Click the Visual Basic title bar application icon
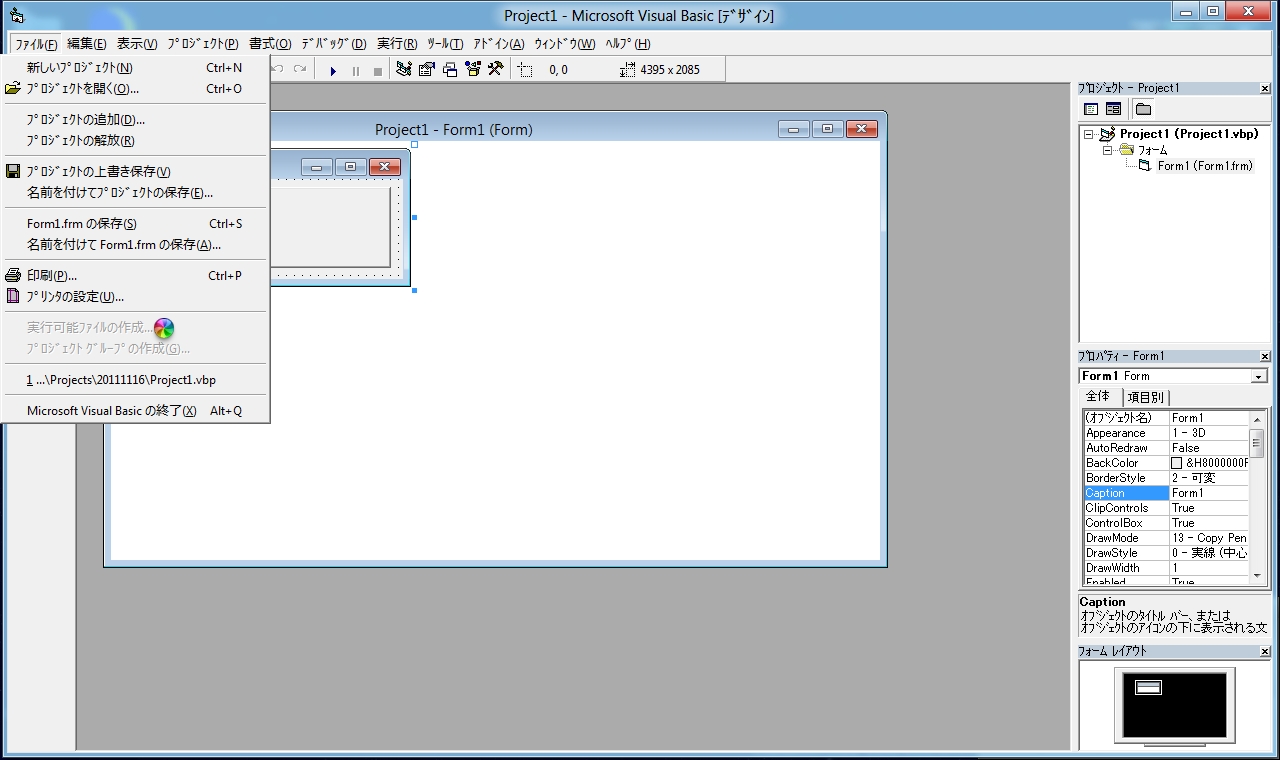Image resolution: width=1280 pixels, height=760 pixels. click(17, 15)
